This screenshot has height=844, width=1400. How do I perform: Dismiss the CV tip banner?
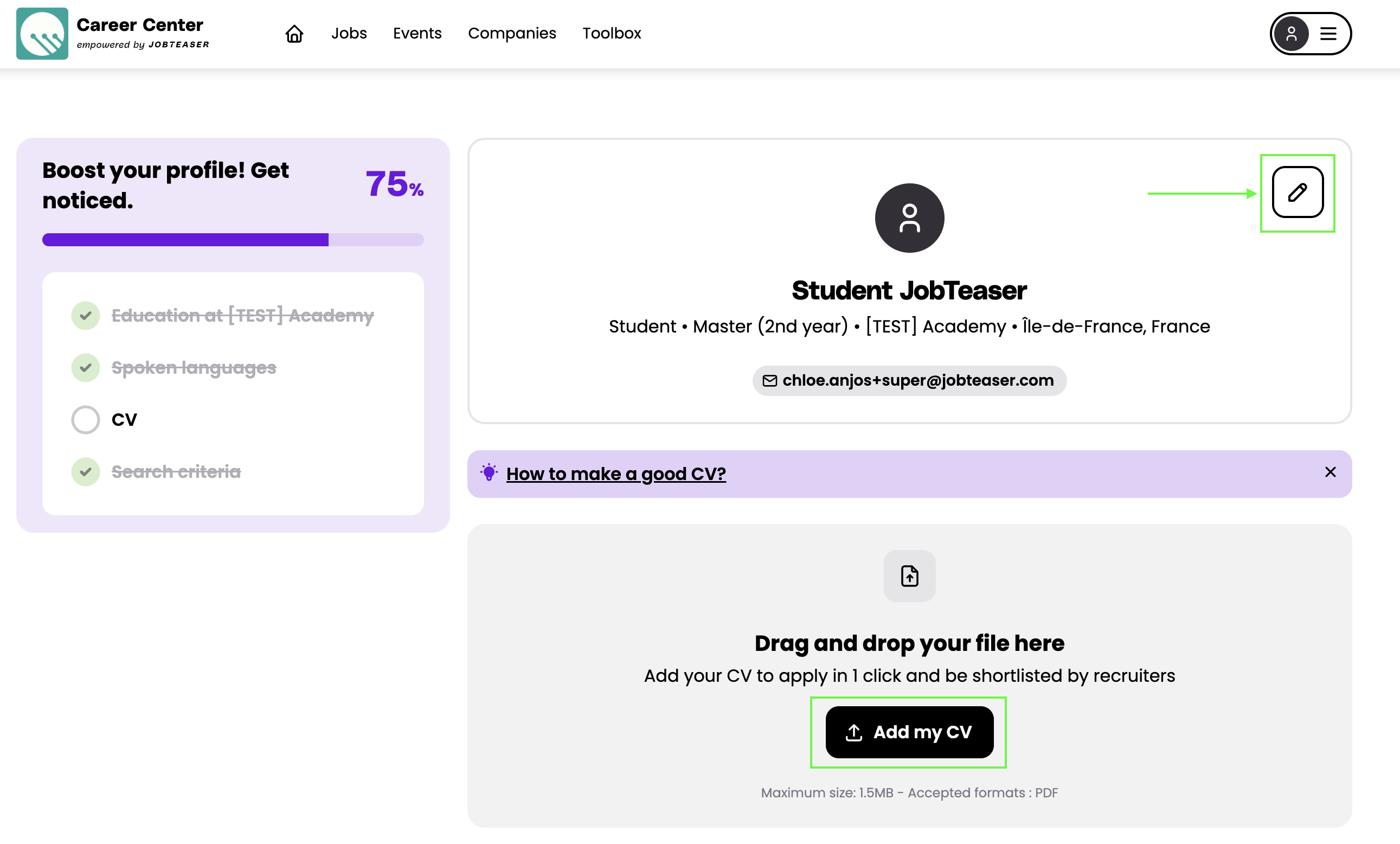[1330, 472]
